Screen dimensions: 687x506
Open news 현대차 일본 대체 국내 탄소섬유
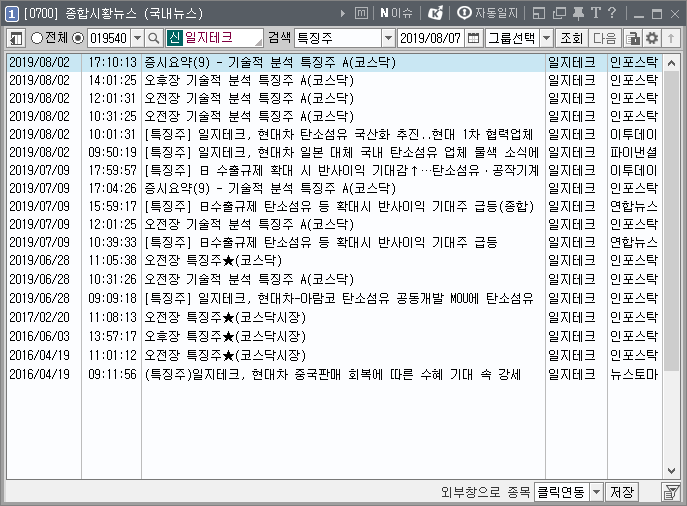[x=334, y=152]
